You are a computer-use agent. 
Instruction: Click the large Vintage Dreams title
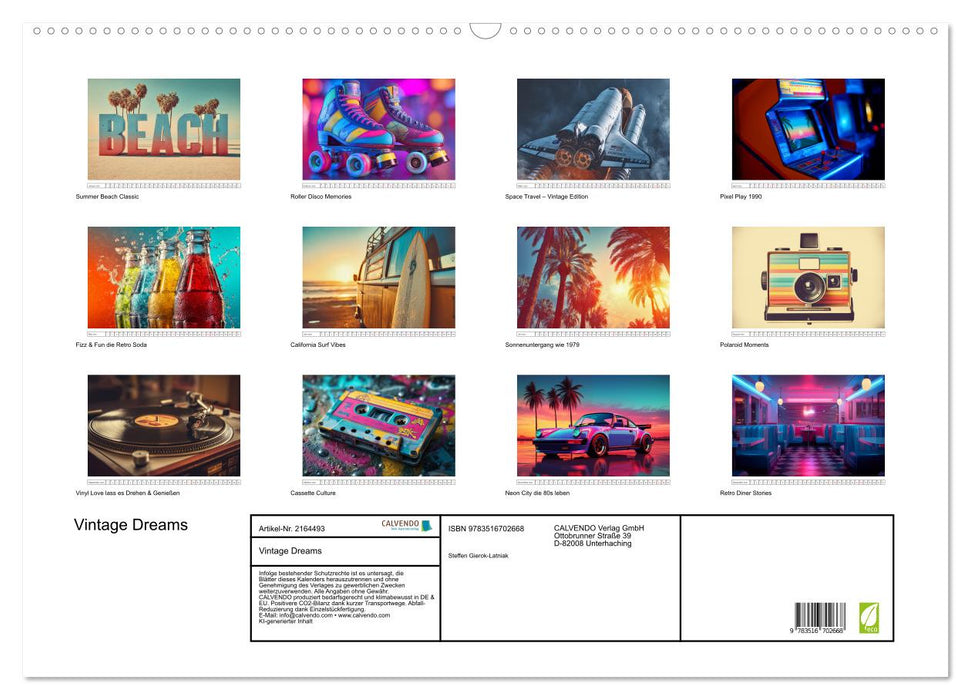131,525
